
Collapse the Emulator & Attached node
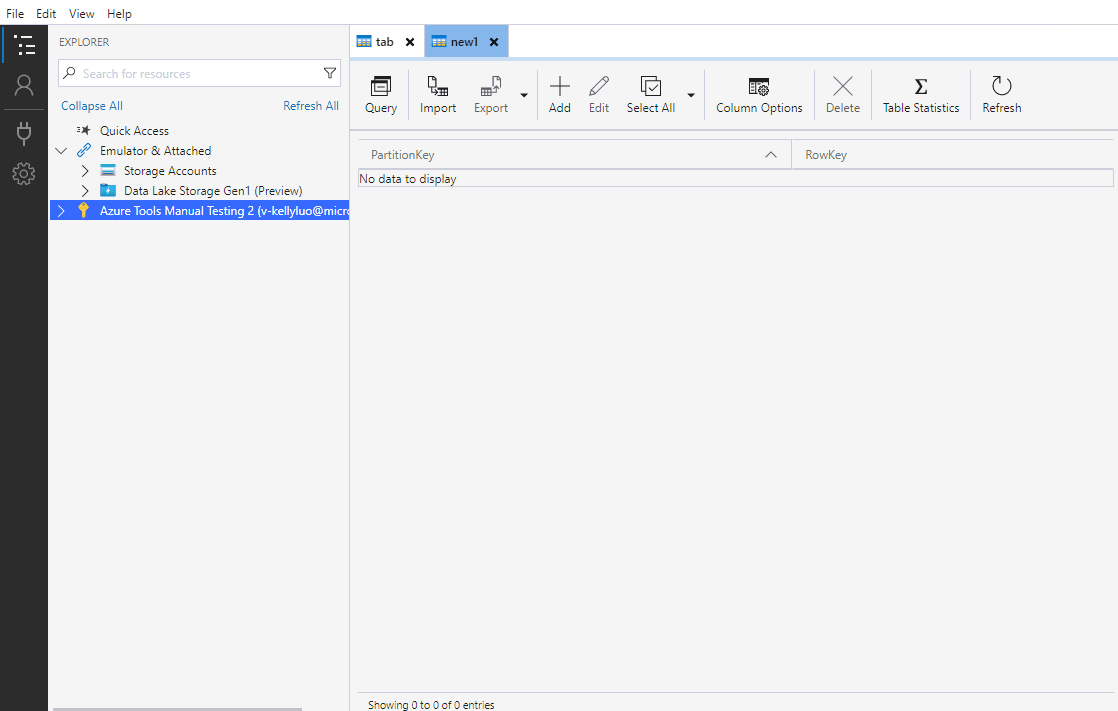[x=62, y=150]
